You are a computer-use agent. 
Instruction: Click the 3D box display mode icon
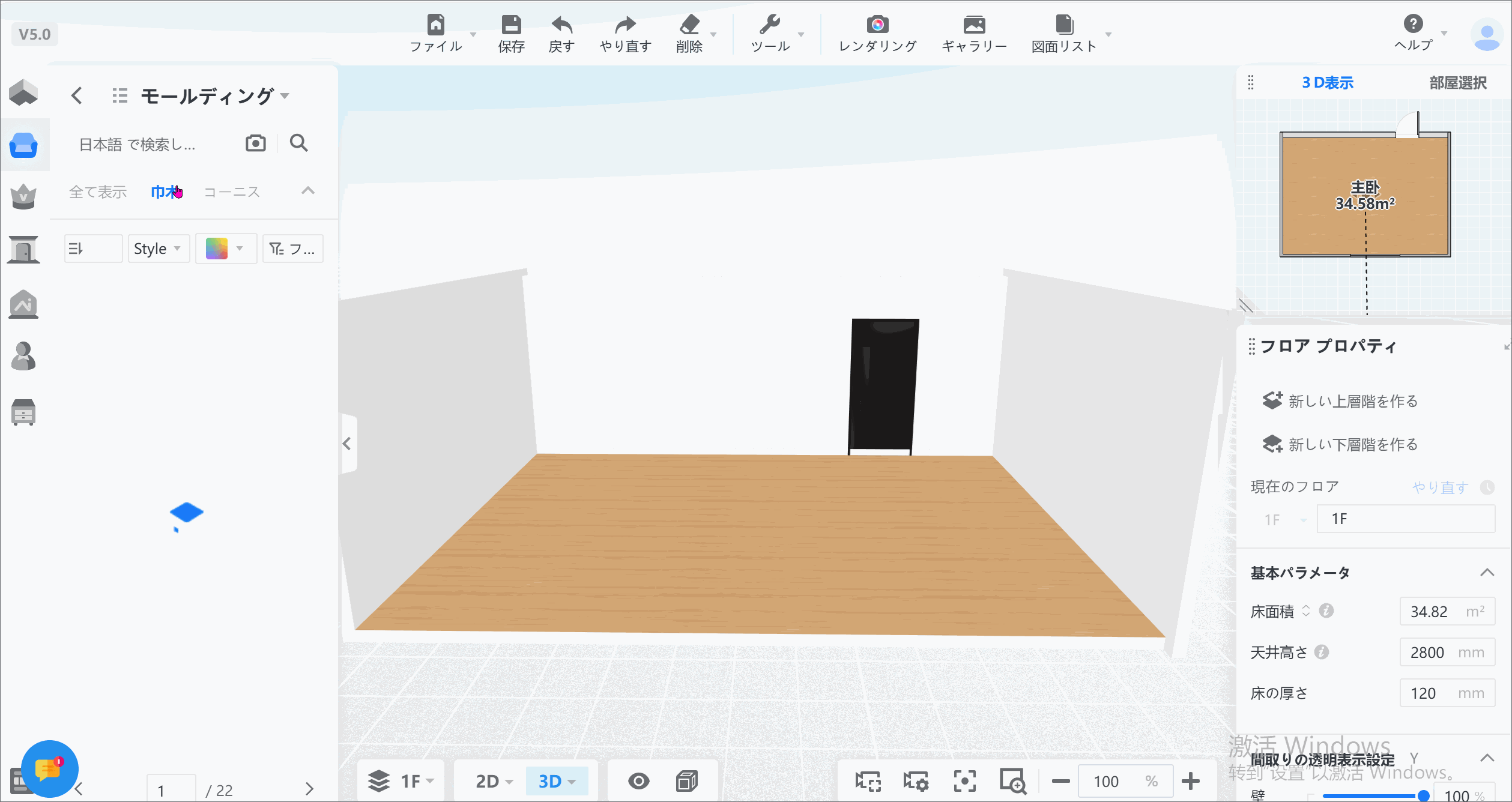point(687,781)
